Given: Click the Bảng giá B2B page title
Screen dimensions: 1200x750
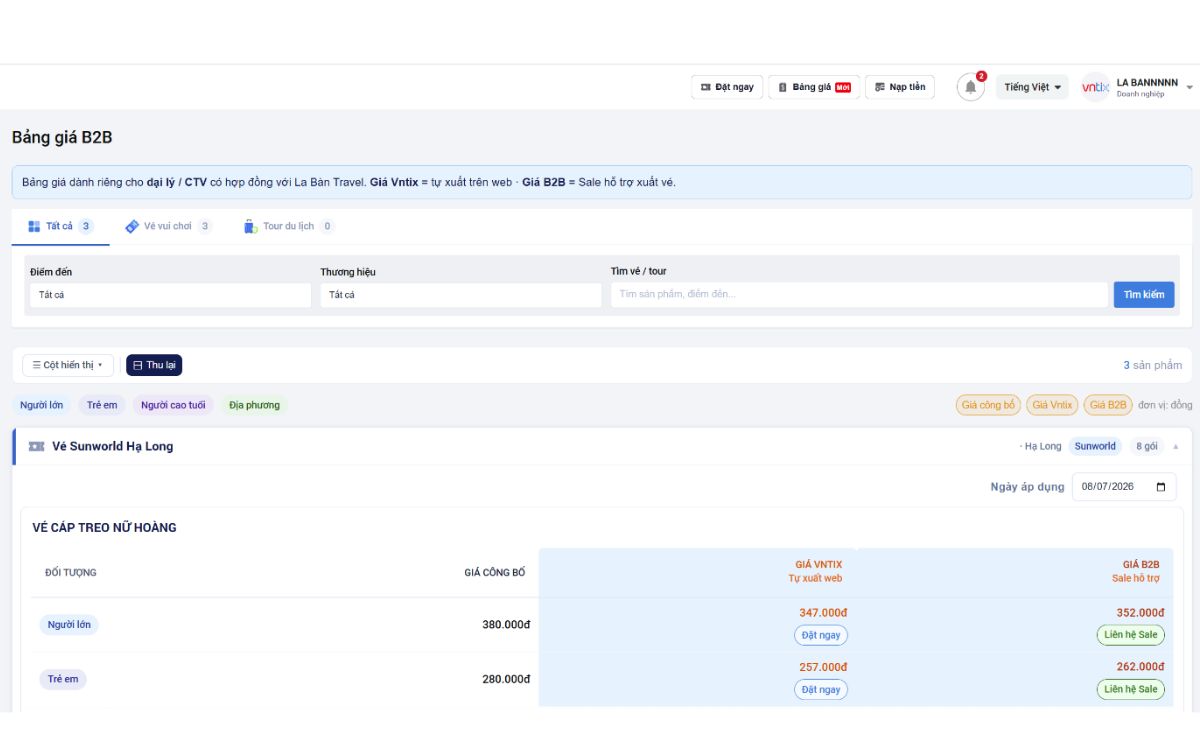Looking at the screenshot, I should point(62,137).
